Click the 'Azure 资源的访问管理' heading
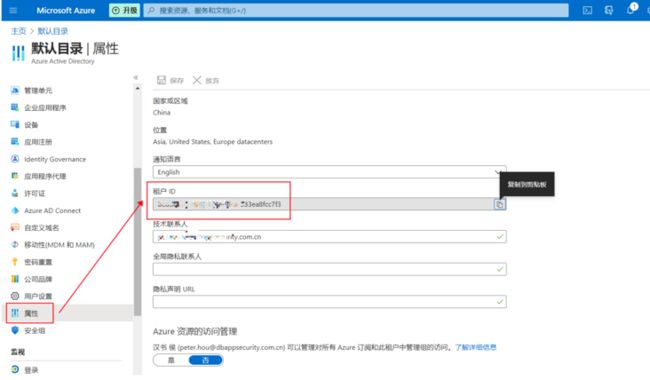Screen dimensions: 650x380 [195, 332]
